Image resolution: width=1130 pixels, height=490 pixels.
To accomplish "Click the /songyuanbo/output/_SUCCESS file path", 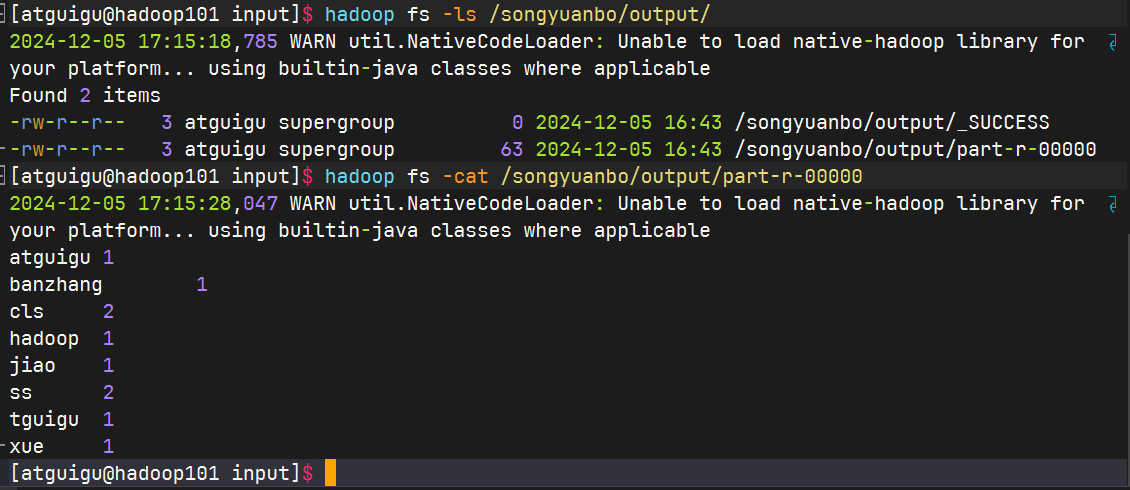I will click(891, 123).
